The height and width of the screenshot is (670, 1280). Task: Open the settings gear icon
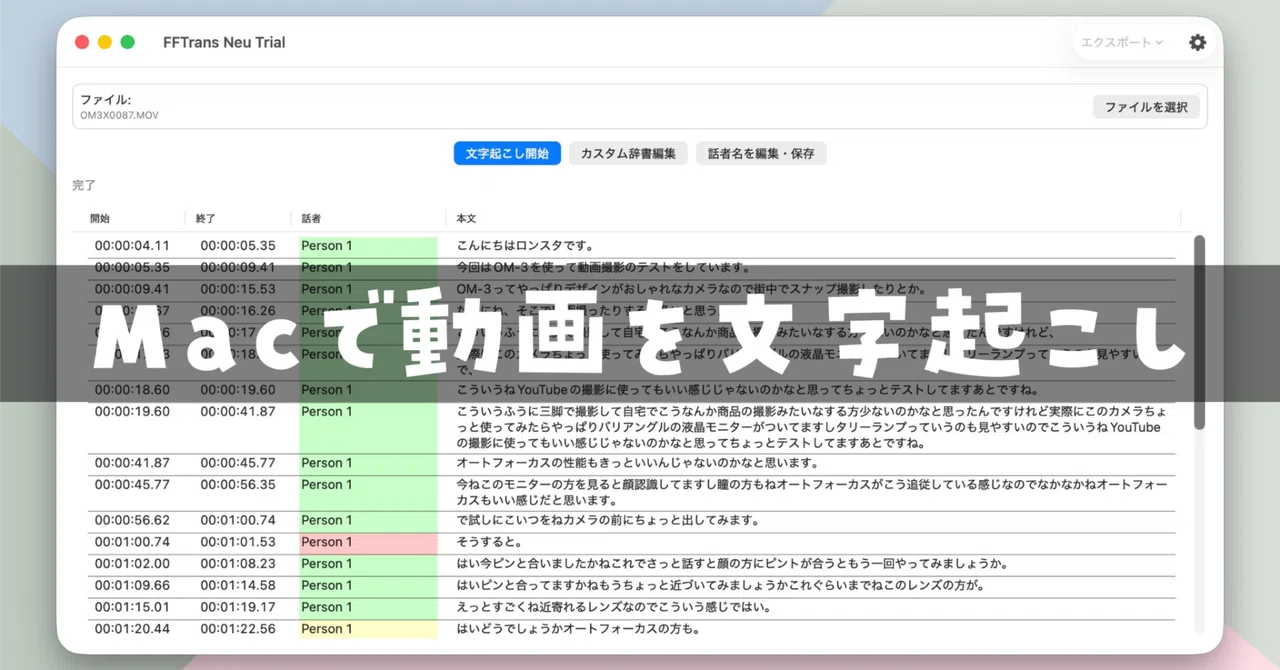[x=1197, y=43]
